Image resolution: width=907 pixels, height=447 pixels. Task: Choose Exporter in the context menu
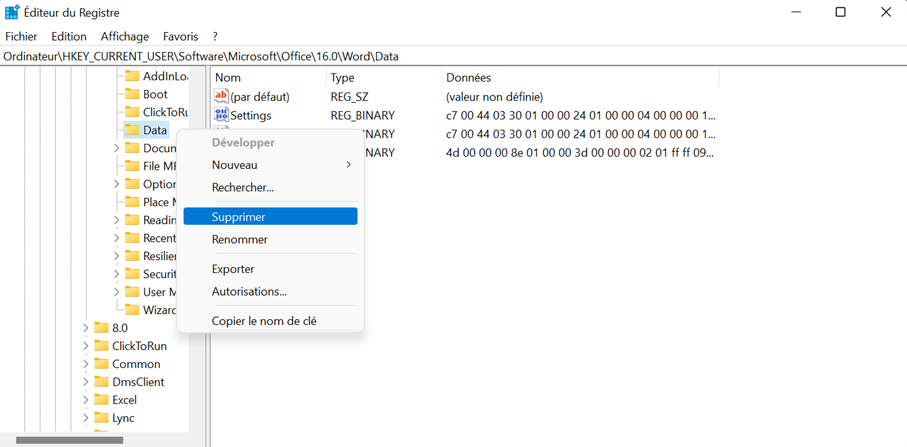click(x=270, y=269)
